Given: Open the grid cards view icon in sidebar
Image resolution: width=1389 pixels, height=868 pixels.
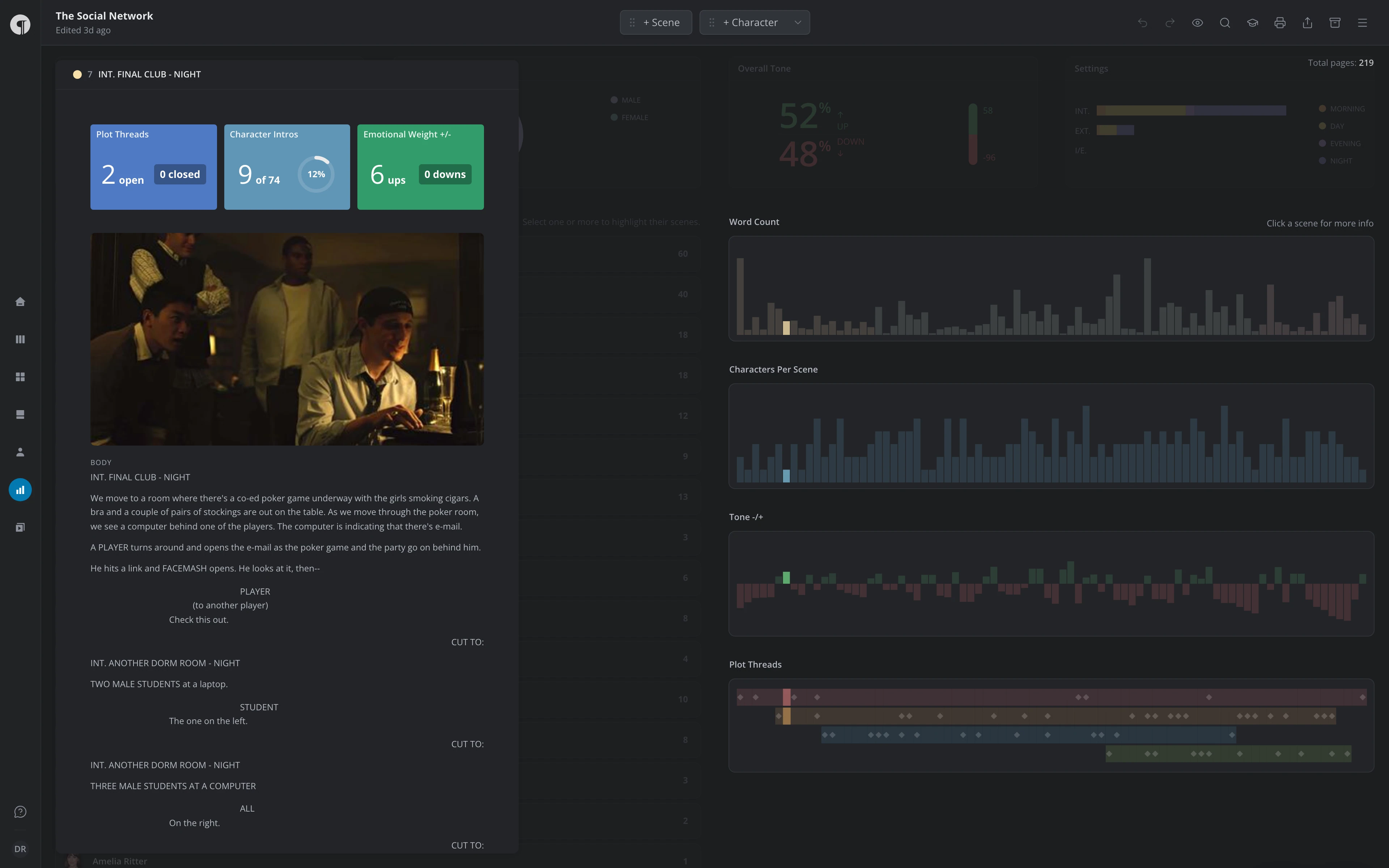Looking at the screenshot, I should click(x=20, y=376).
